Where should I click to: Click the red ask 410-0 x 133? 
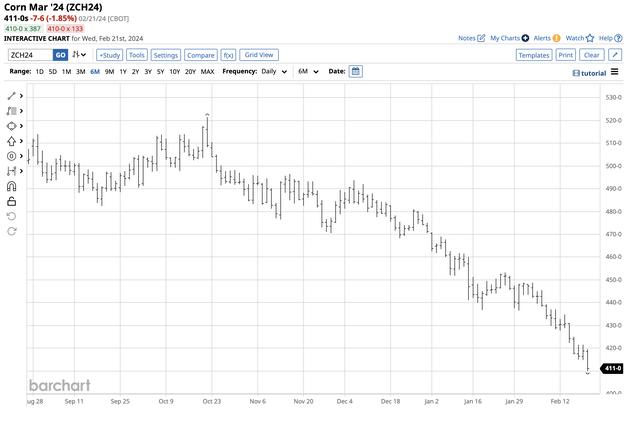coord(65,29)
